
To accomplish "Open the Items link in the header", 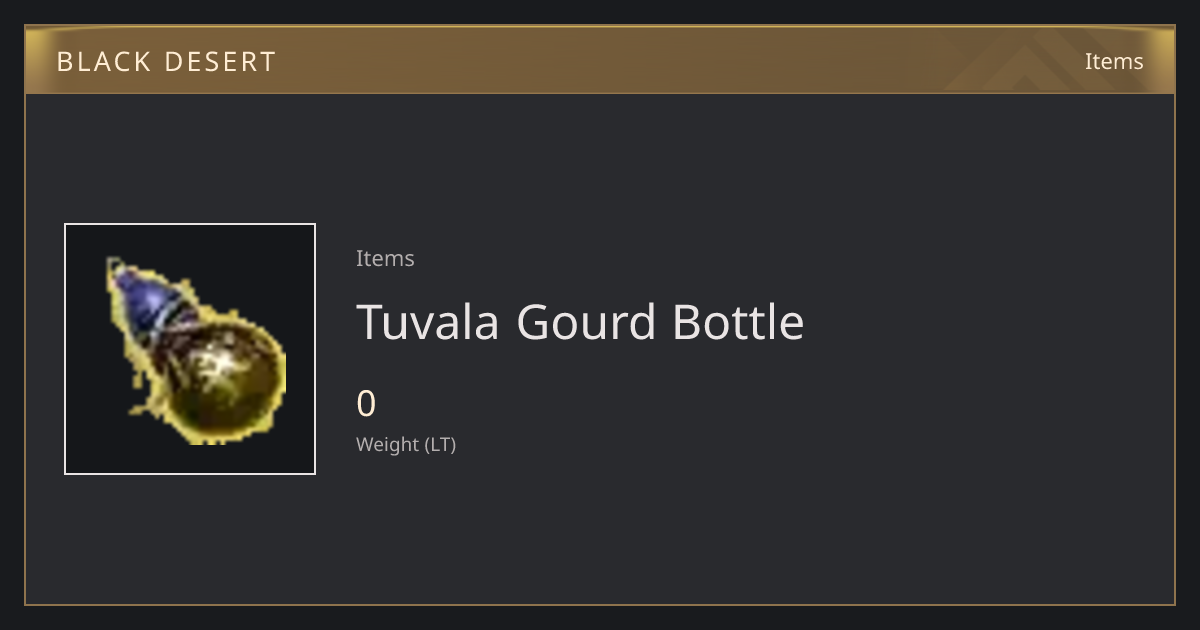I will point(1114,61).
